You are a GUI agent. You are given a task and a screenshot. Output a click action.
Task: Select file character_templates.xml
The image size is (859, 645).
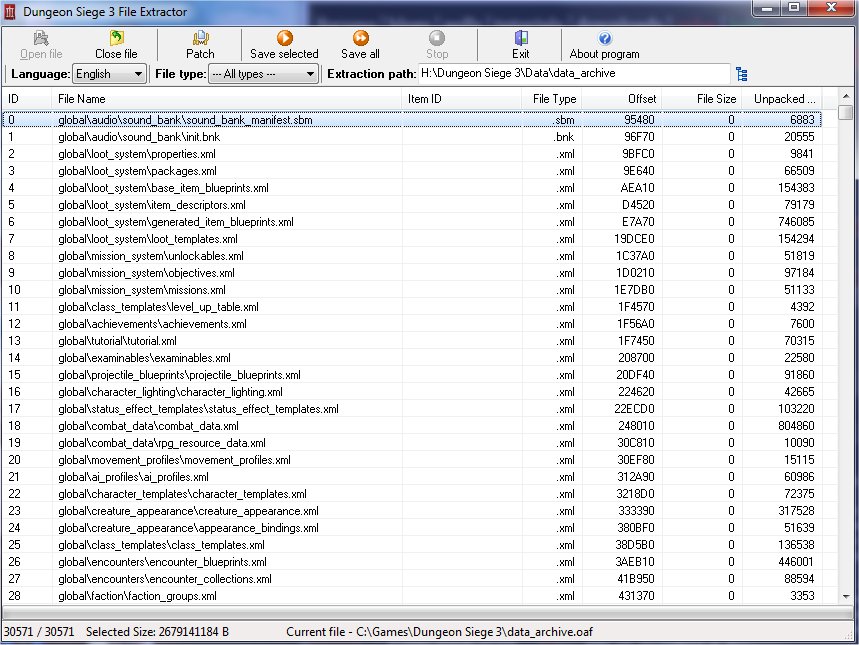coord(412,494)
